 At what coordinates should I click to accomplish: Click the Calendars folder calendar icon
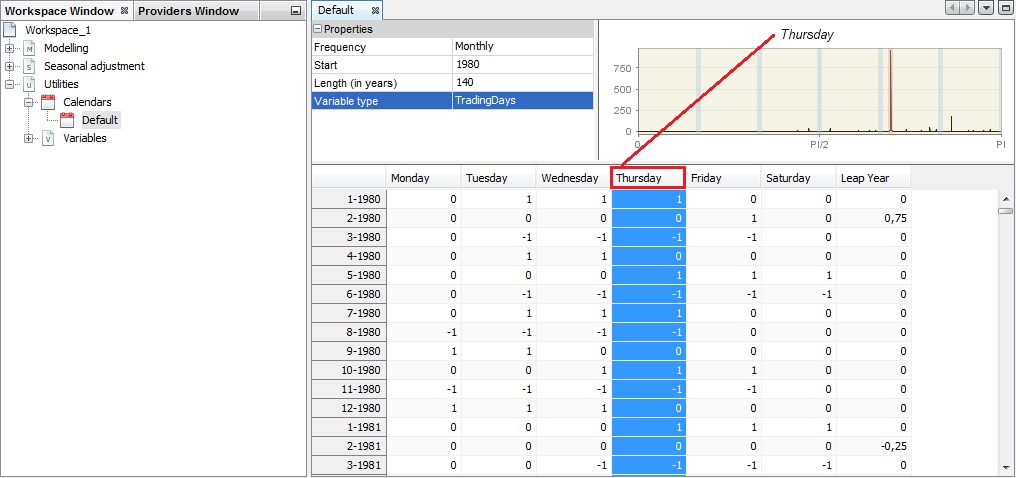tap(48, 102)
